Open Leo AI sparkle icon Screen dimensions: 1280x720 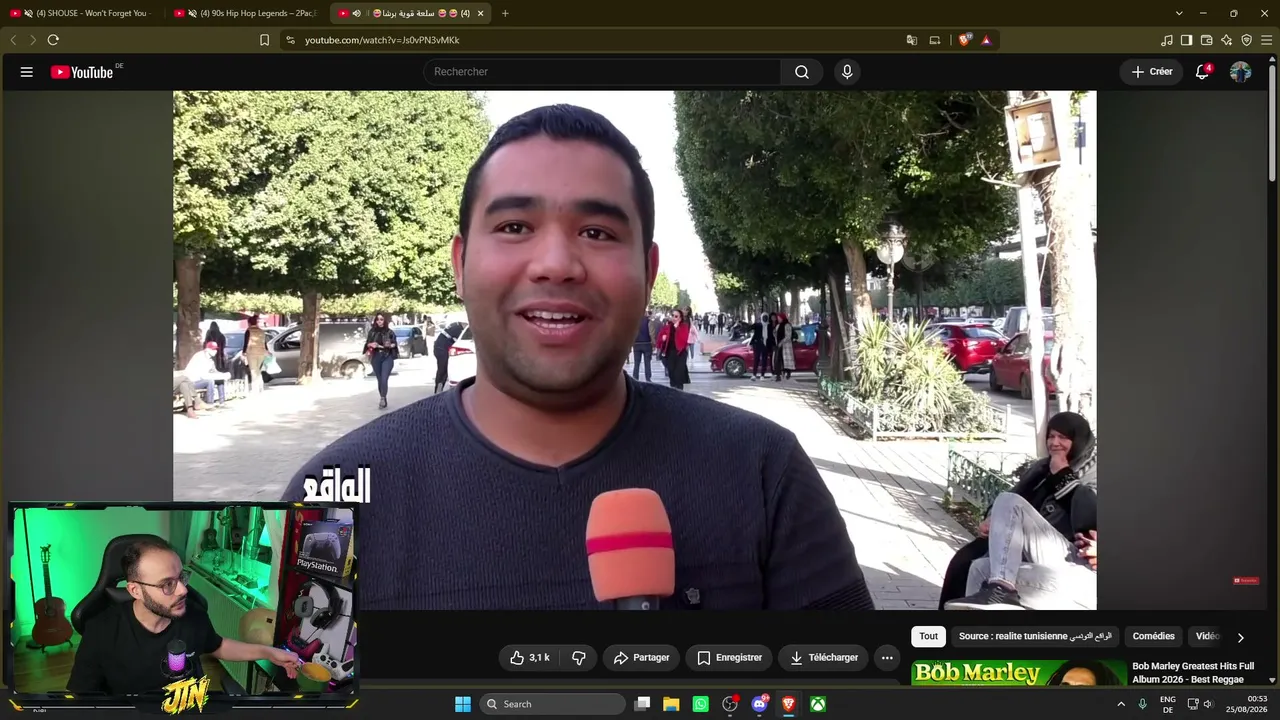click(x=1226, y=40)
